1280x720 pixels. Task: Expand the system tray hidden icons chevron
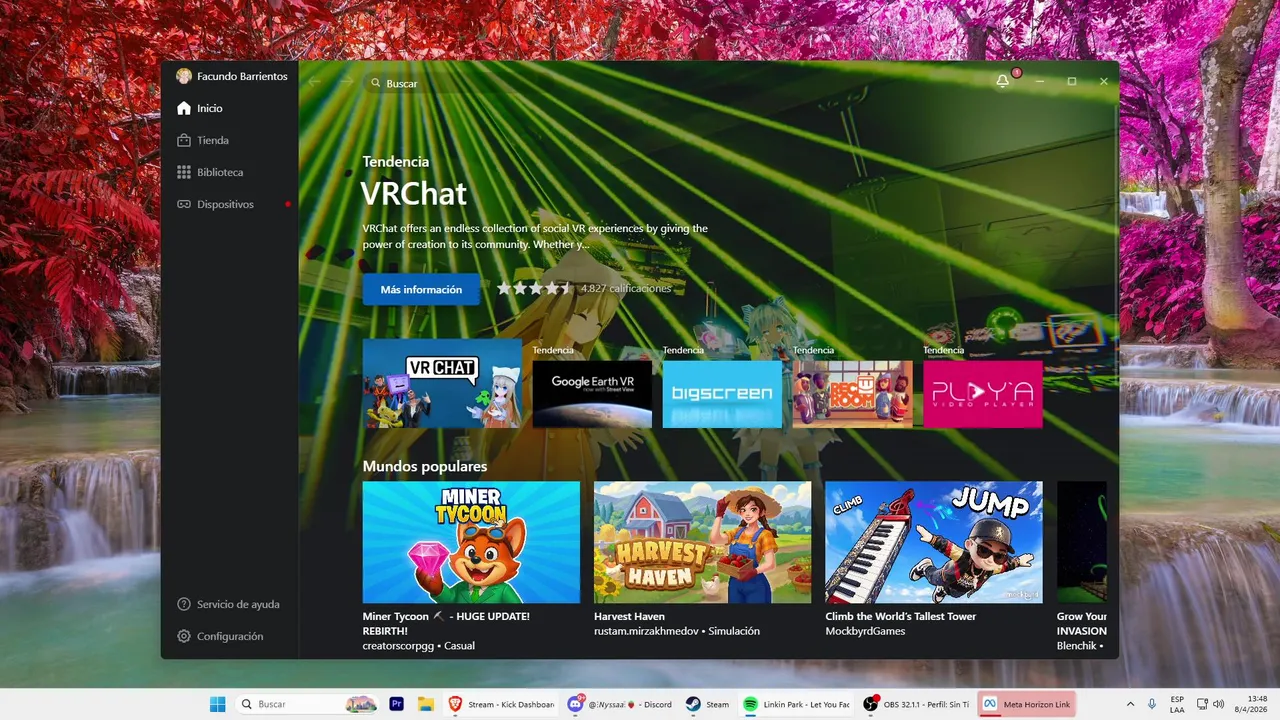tap(1130, 704)
